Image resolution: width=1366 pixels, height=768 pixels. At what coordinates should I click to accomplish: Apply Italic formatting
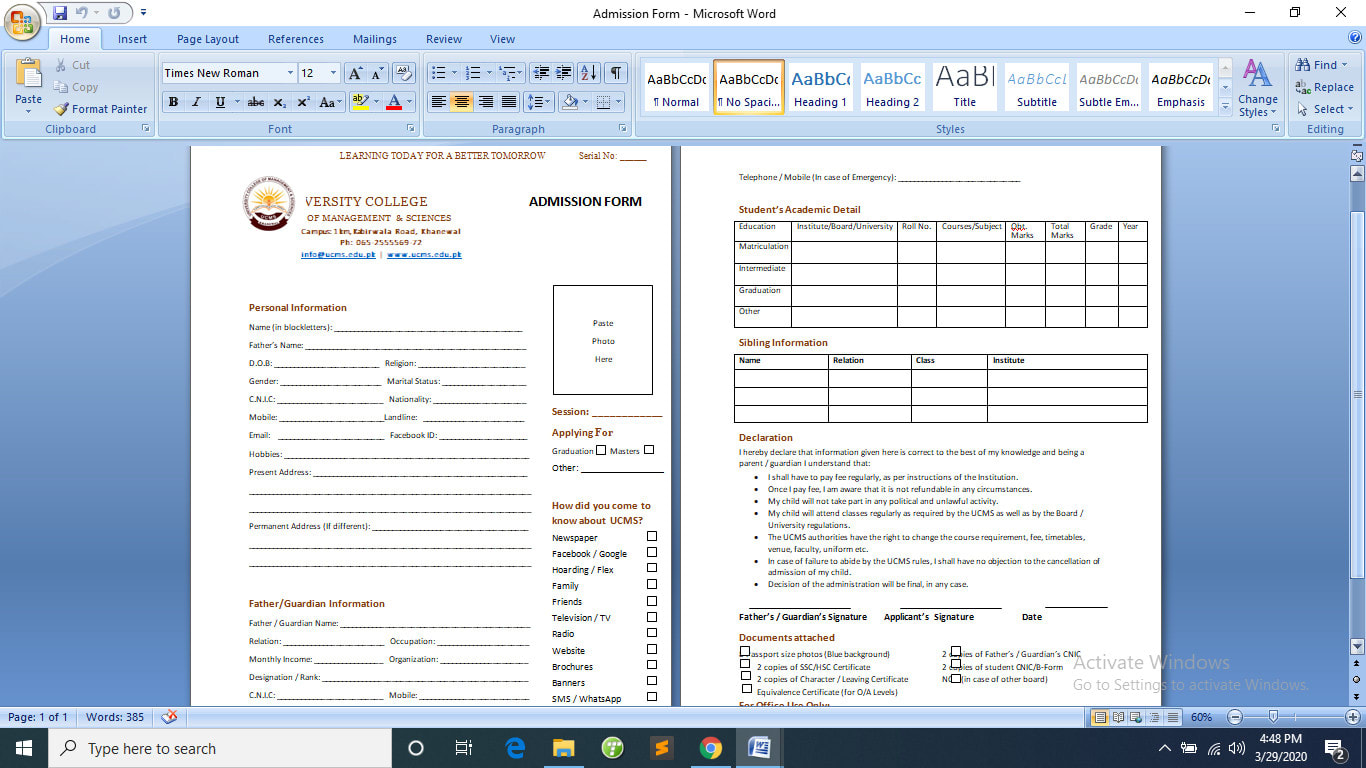[196, 102]
